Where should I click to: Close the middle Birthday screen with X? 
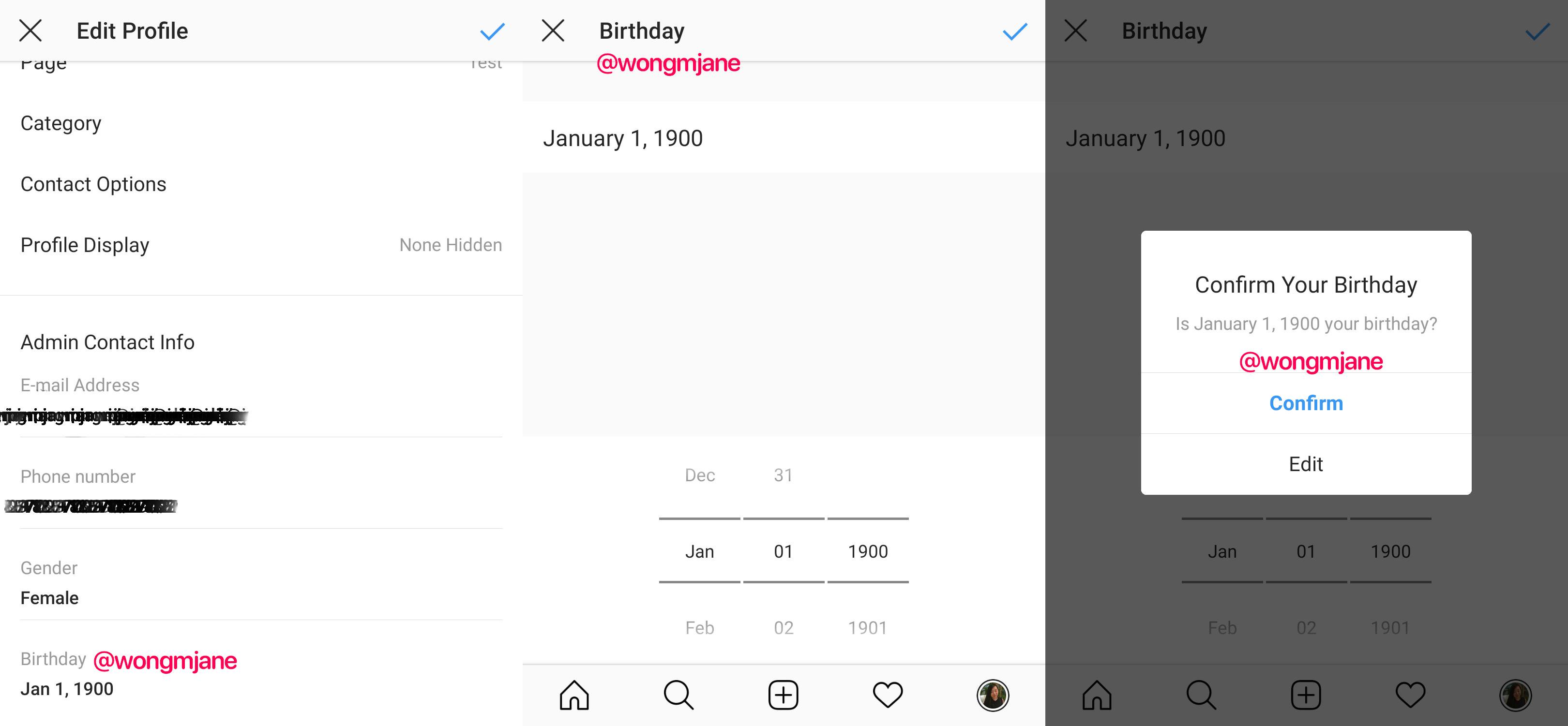pyautogui.click(x=553, y=30)
